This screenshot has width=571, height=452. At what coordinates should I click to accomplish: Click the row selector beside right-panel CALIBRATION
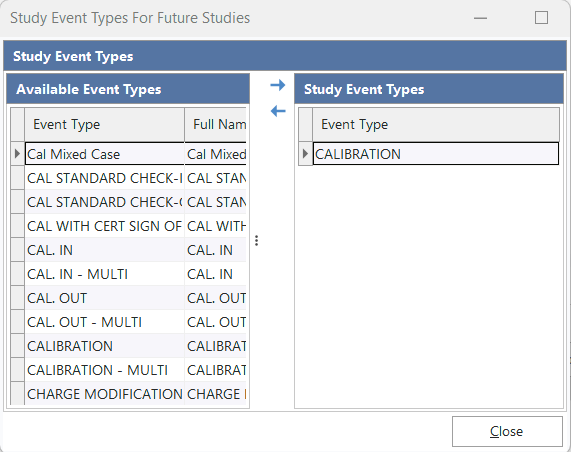306,154
